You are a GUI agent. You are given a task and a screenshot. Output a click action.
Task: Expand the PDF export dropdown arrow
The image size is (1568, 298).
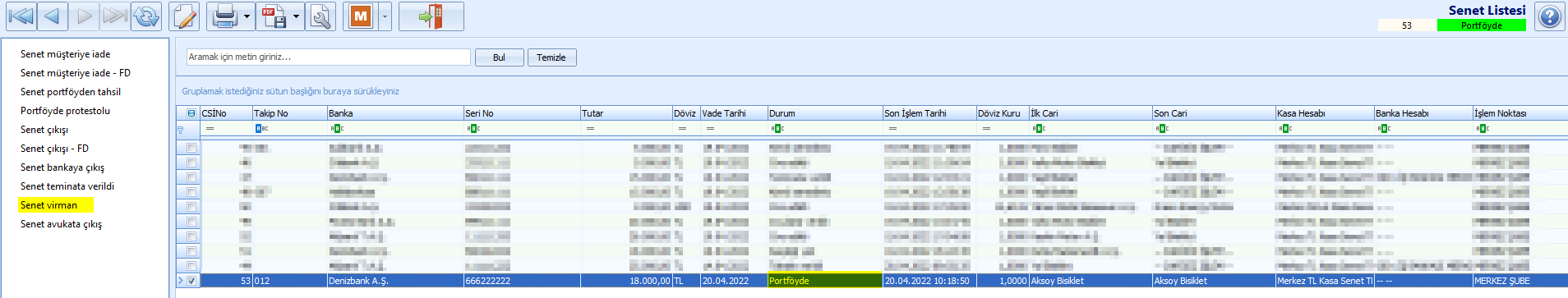point(296,16)
